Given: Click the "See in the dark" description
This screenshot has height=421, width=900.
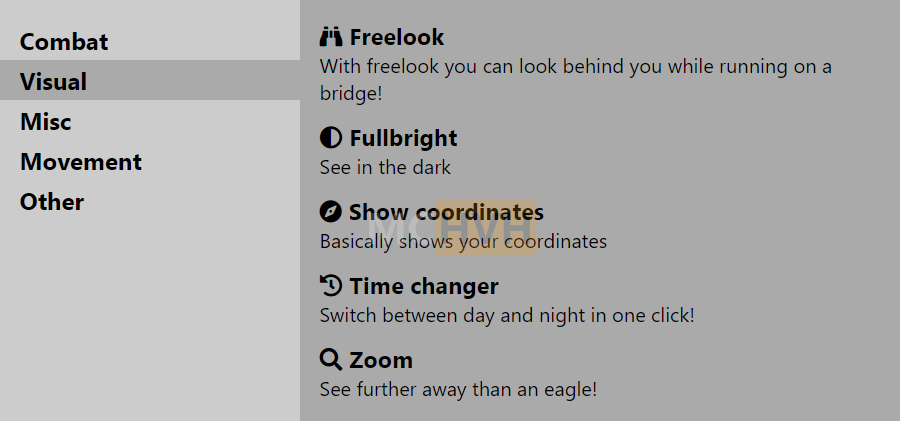Looking at the screenshot, I should pyautogui.click(x=385, y=167).
